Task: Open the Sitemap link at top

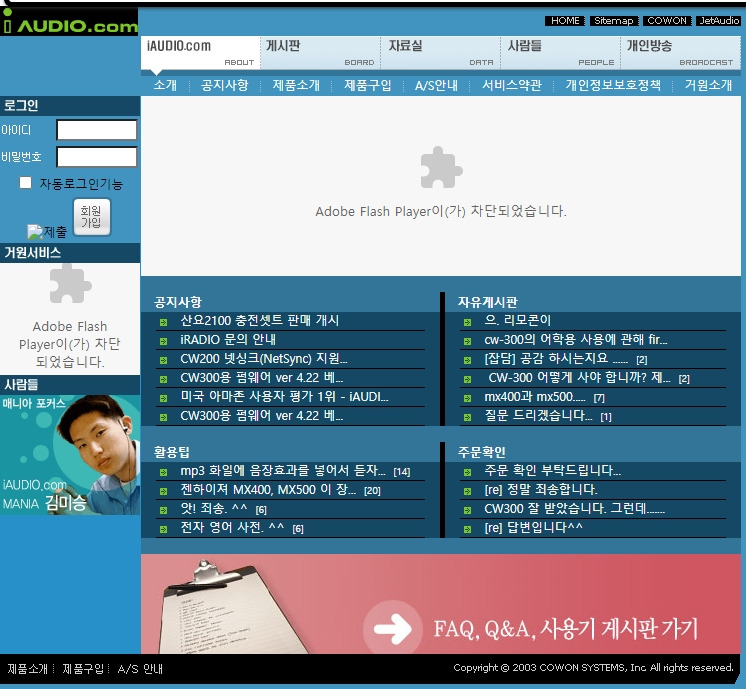Action: click(614, 20)
